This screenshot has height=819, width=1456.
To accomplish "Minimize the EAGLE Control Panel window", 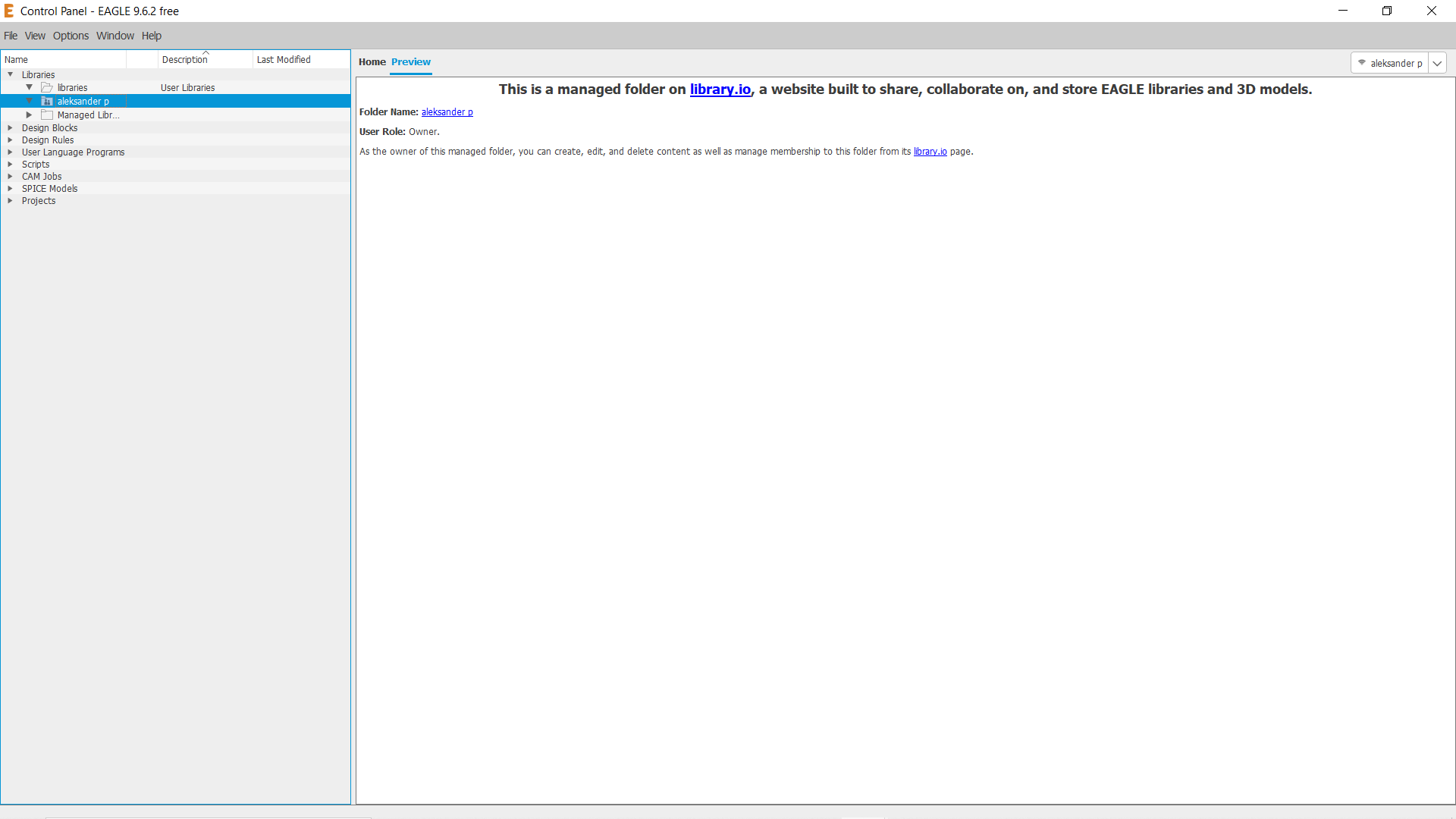I will 1343,11.
